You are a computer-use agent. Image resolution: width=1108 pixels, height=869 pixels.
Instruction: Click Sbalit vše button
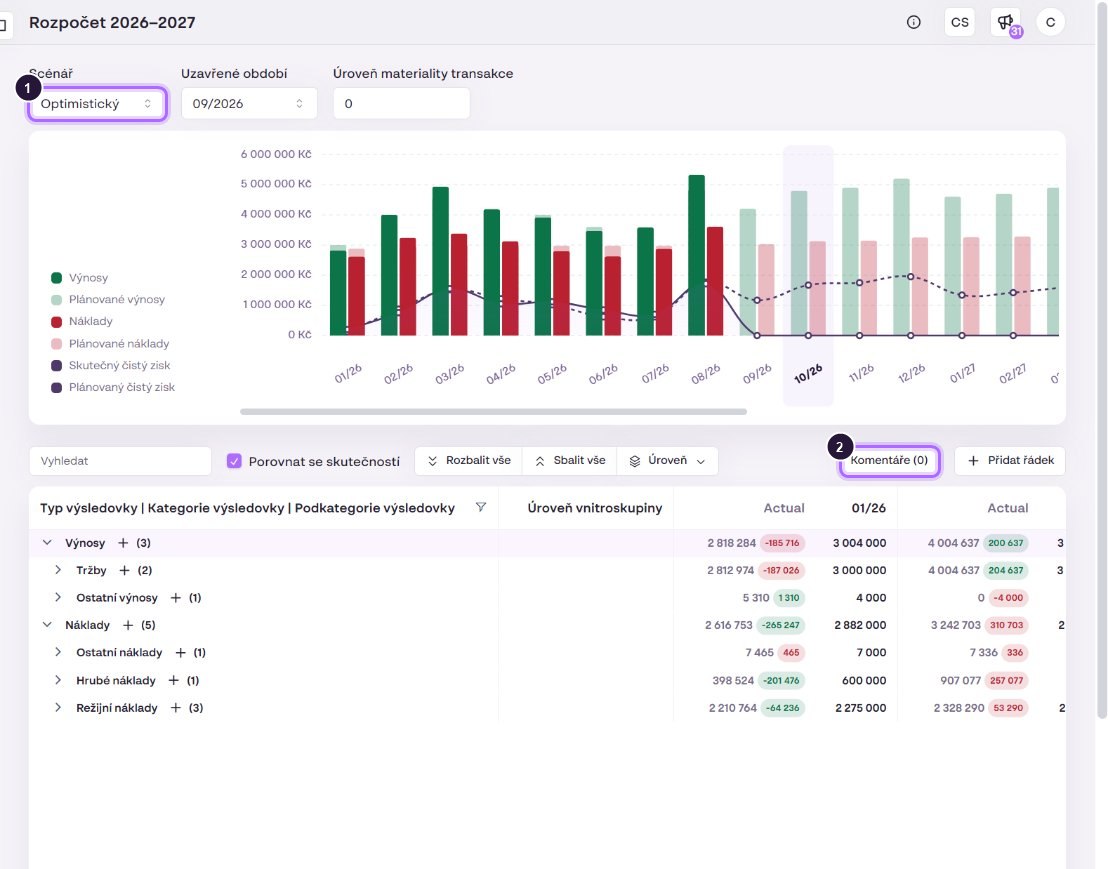pos(570,461)
